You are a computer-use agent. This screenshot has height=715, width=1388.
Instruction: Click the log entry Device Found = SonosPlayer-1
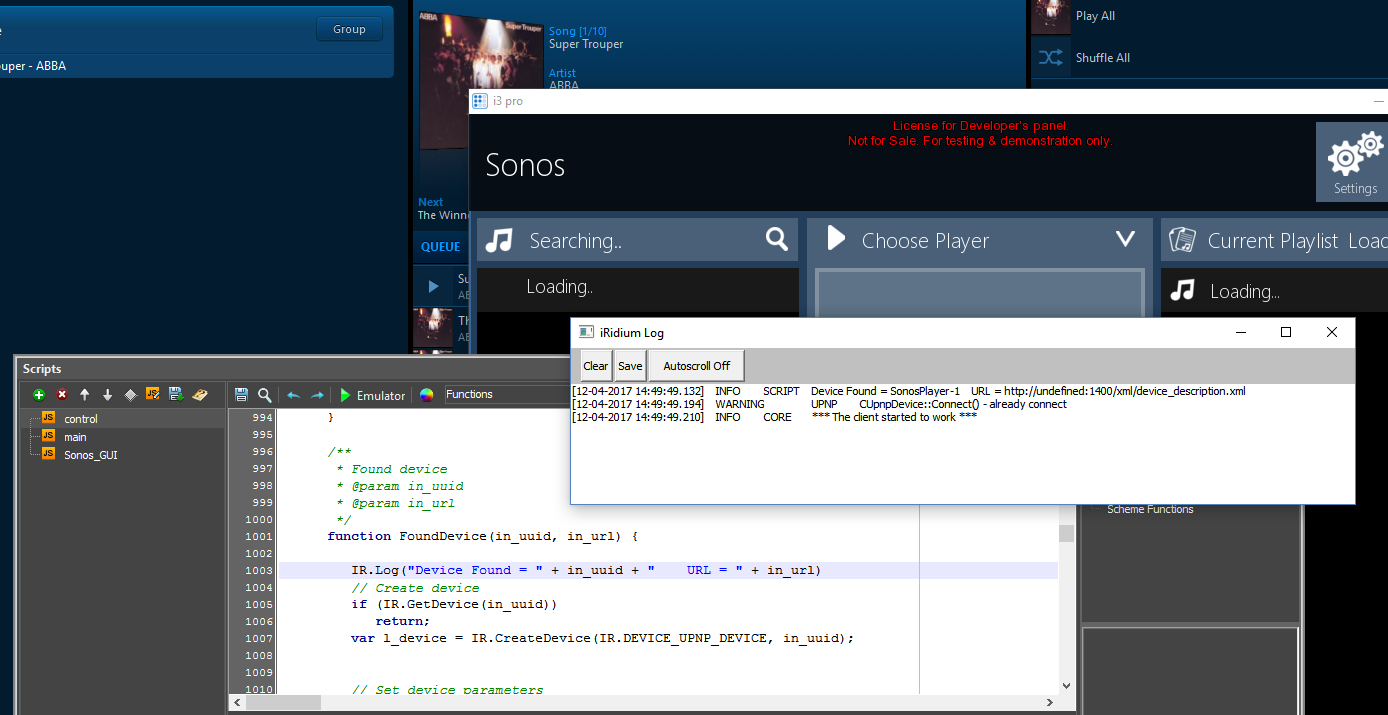click(x=909, y=391)
